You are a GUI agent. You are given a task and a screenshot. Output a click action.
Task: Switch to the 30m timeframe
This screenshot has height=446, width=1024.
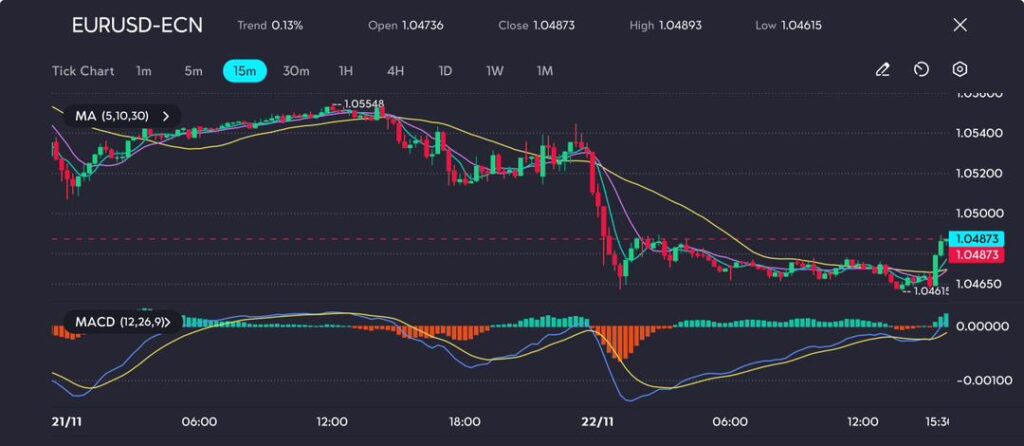tap(296, 71)
